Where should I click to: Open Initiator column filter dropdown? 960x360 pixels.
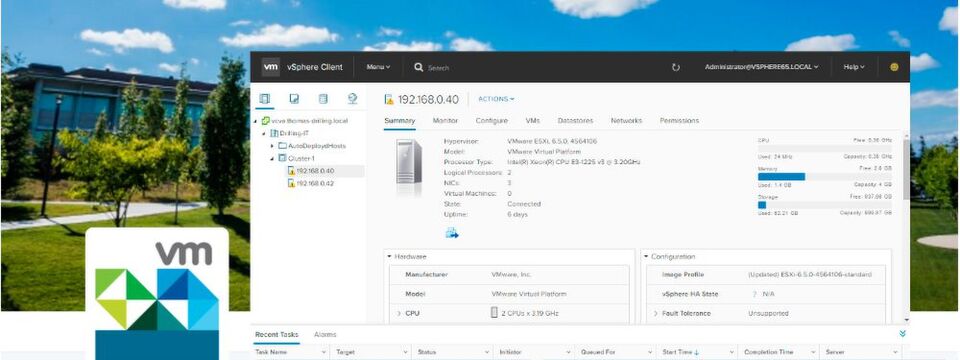568,353
